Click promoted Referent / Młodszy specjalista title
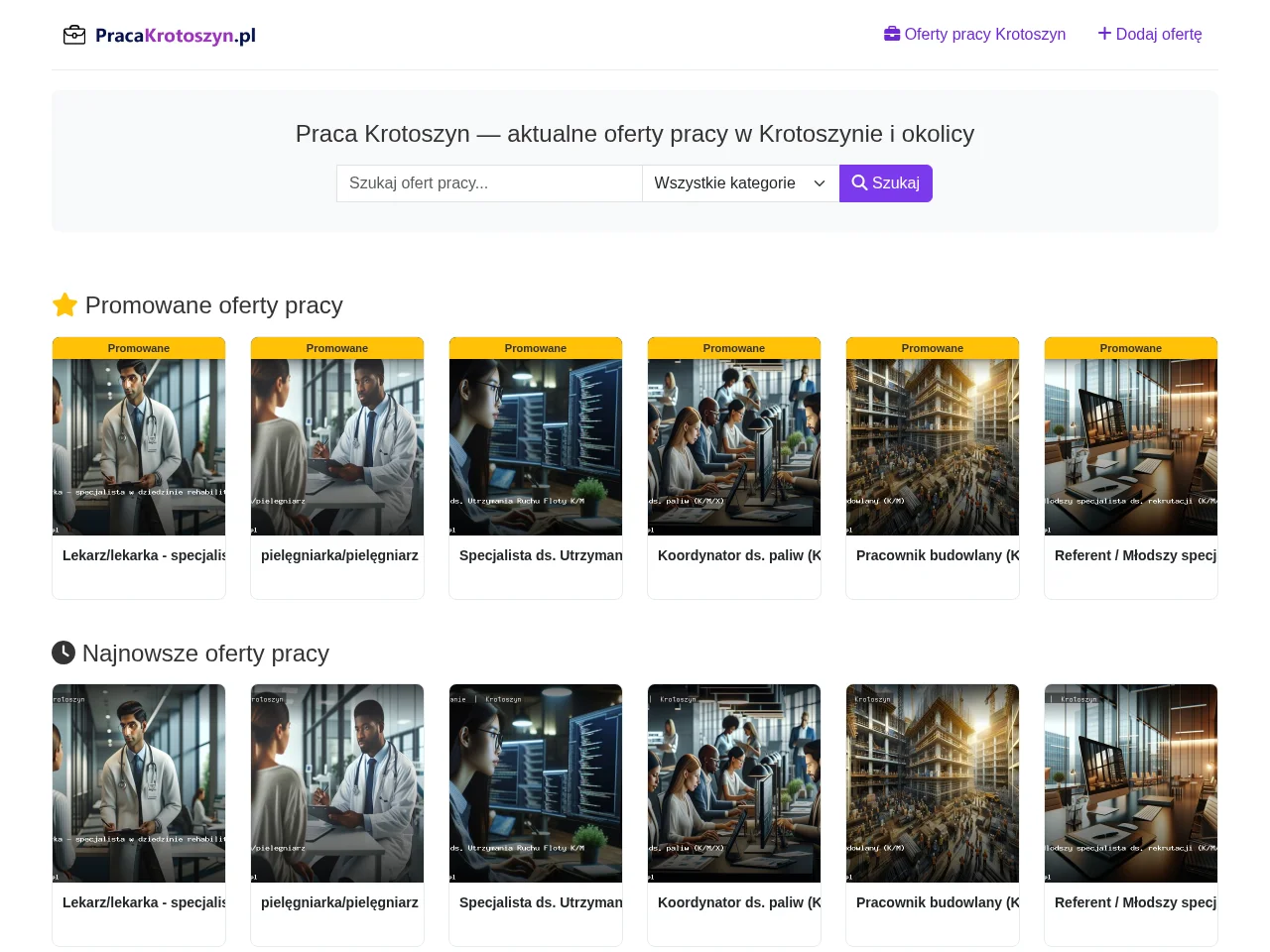 click(x=1136, y=555)
